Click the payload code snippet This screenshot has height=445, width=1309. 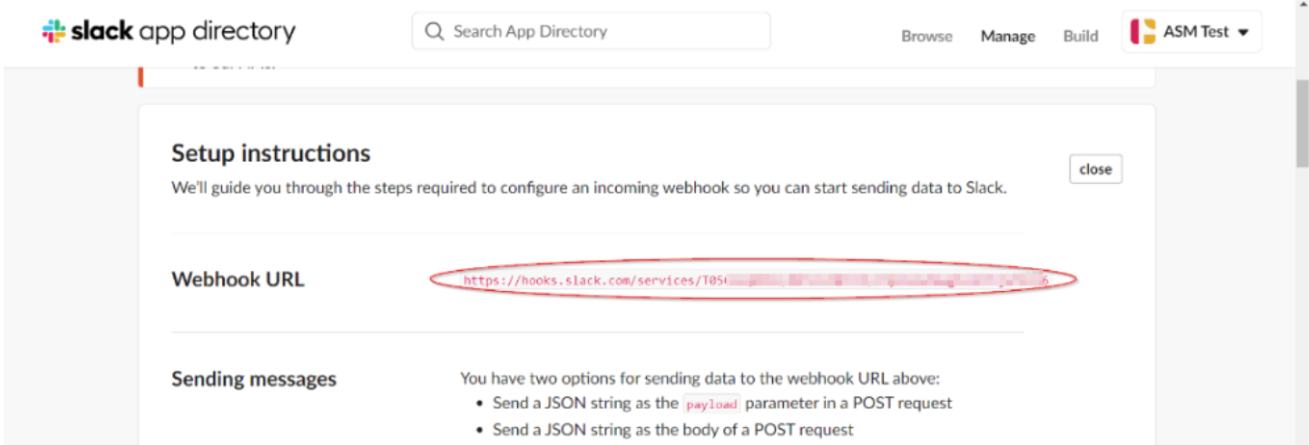pyautogui.click(x=712, y=404)
